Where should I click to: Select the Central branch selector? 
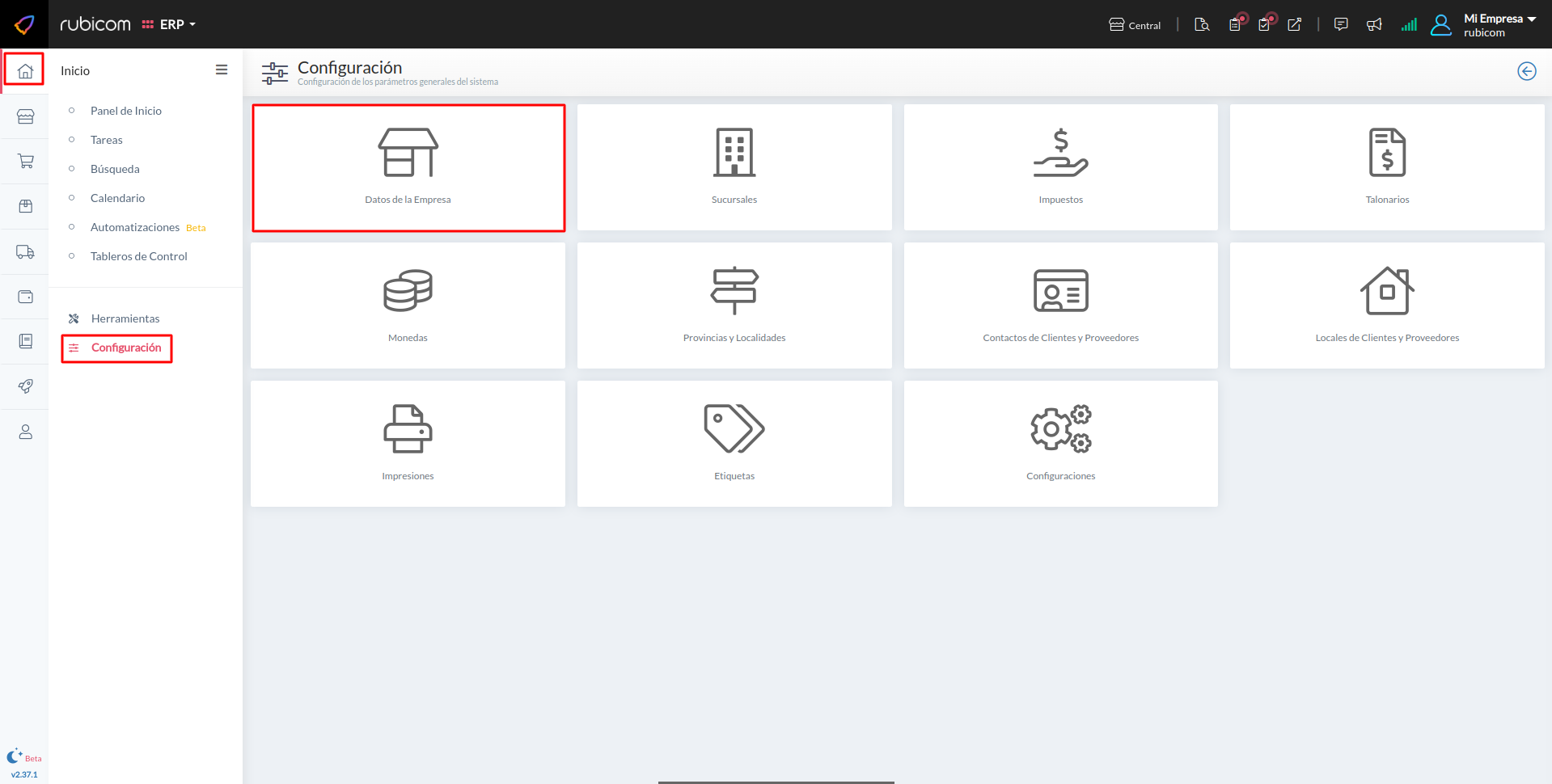coord(1135,25)
